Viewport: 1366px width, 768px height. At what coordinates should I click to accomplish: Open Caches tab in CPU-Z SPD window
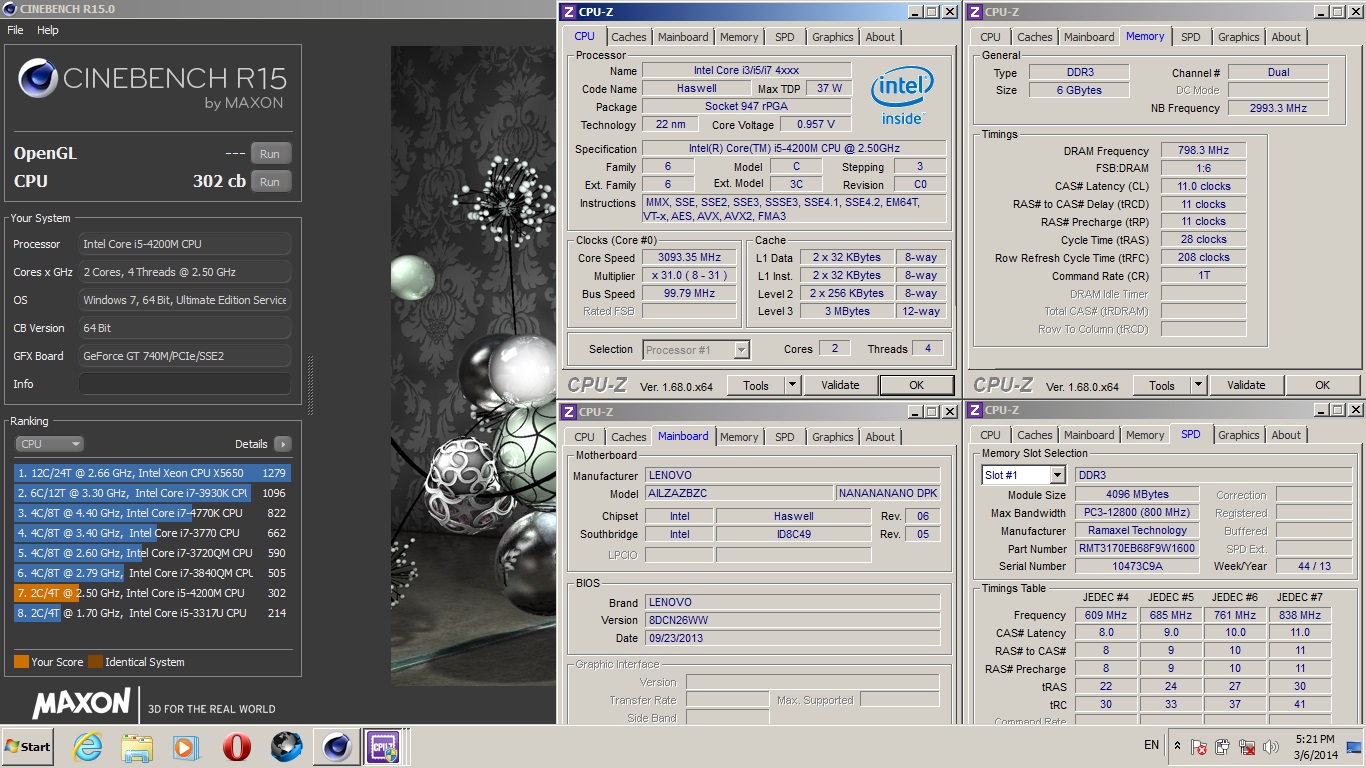[1035, 435]
